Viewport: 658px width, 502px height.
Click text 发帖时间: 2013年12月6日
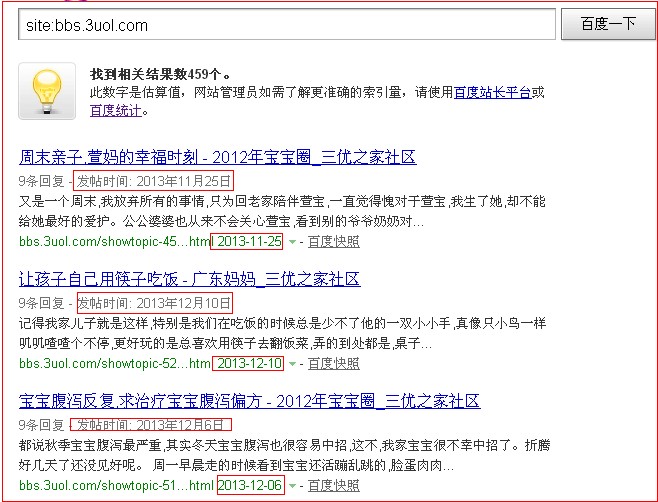pyautogui.click(x=150, y=425)
